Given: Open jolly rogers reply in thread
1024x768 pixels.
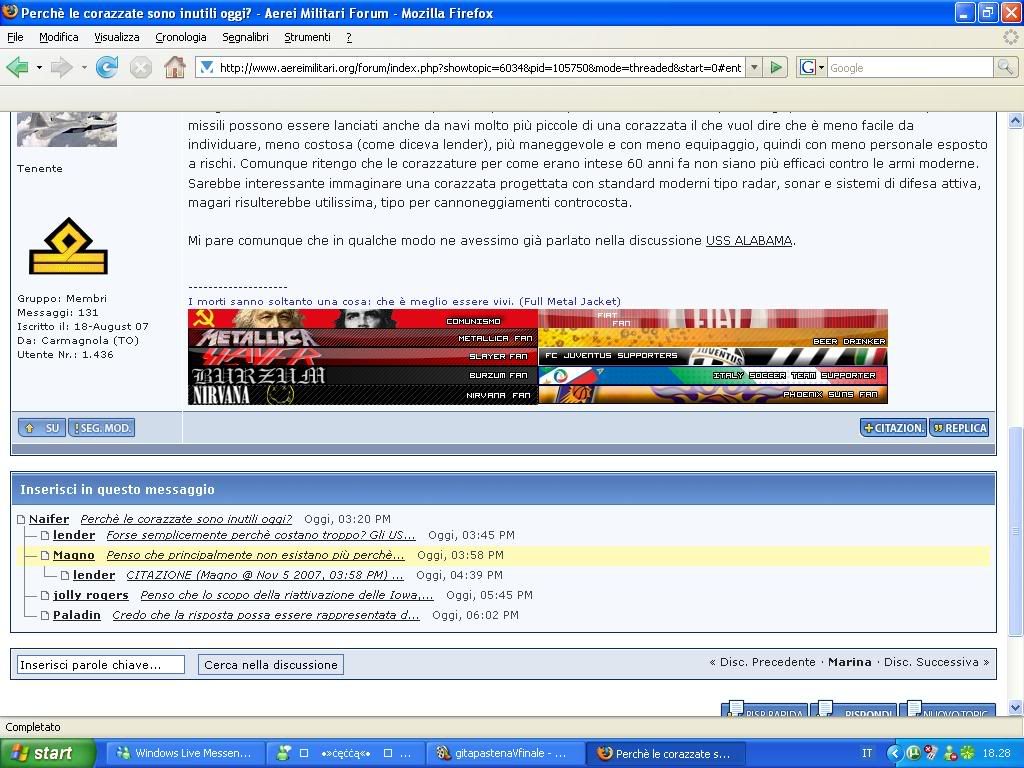Looking at the screenshot, I should [286, 595].
